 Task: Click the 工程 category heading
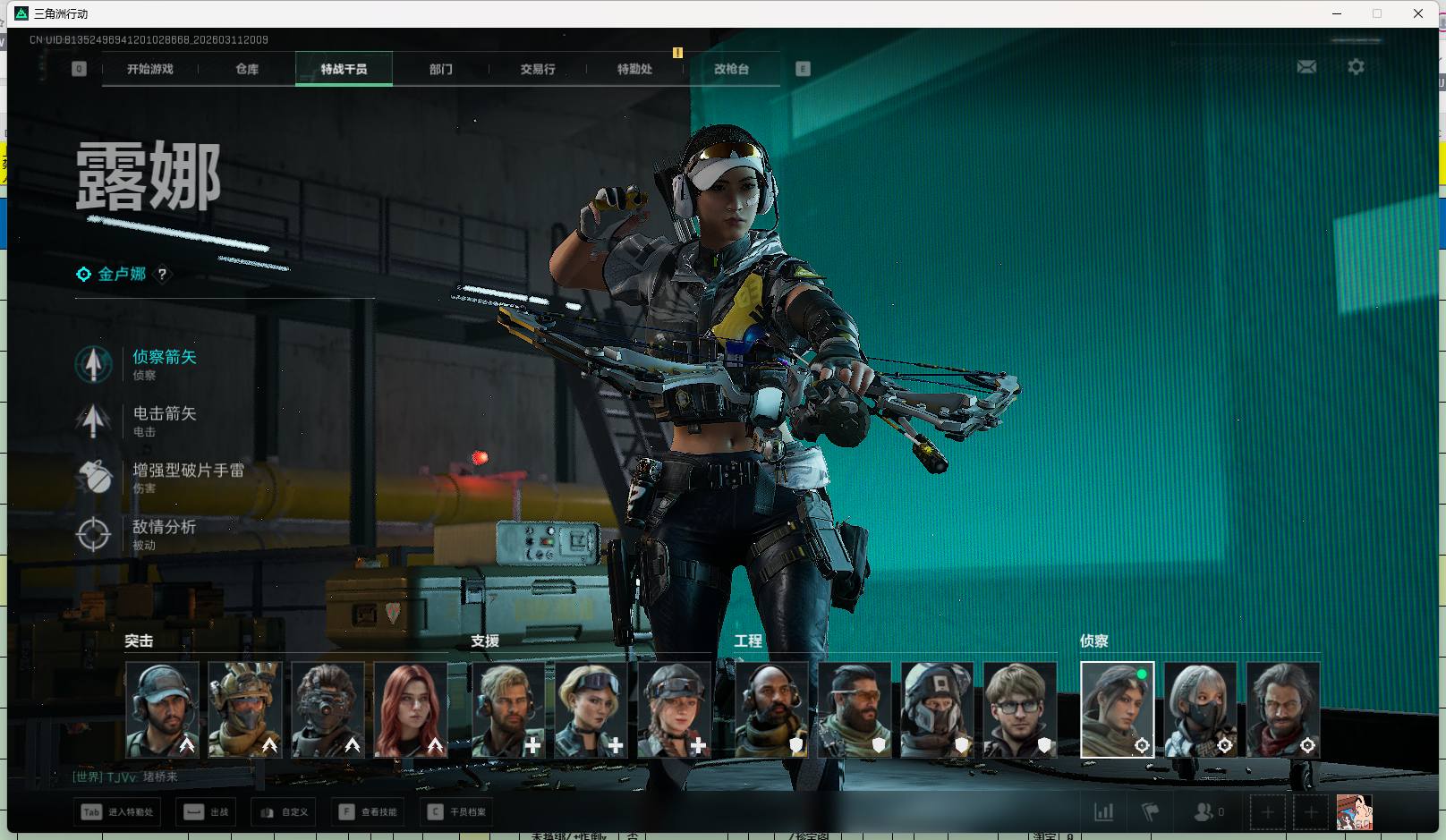point(748,641)
